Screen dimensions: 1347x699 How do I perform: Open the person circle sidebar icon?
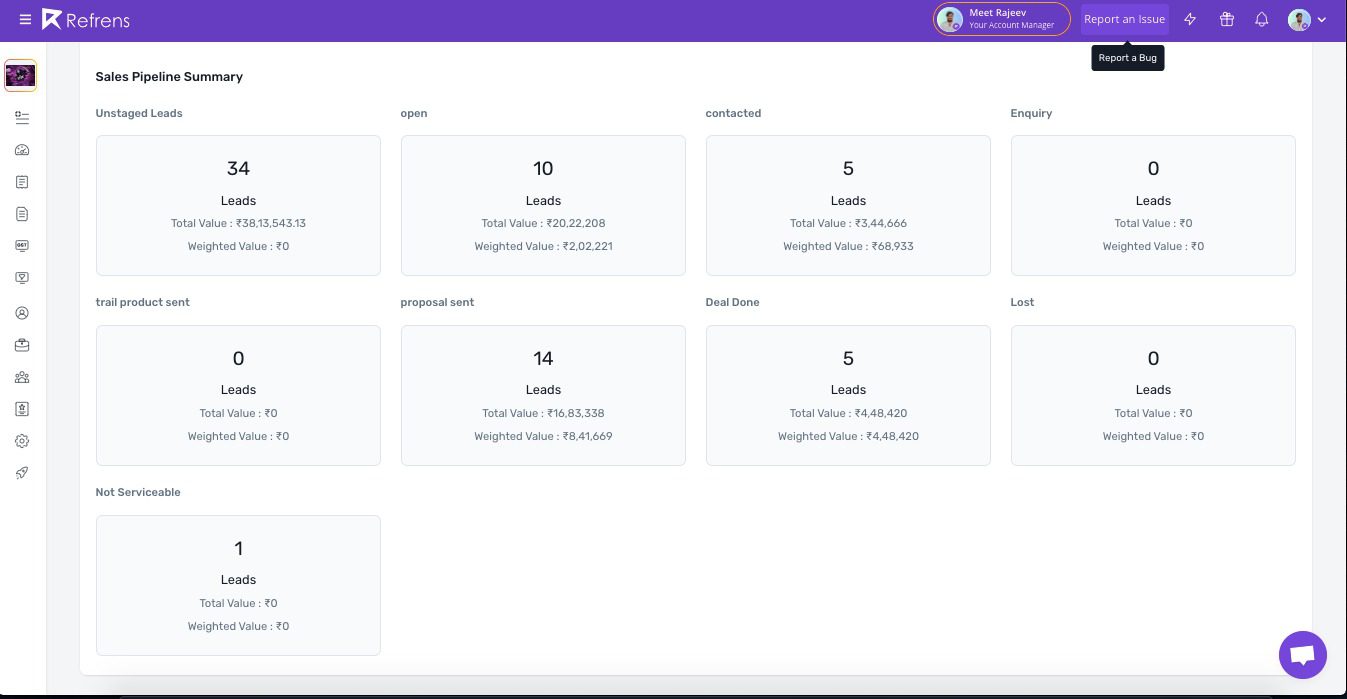pos(22,313)
